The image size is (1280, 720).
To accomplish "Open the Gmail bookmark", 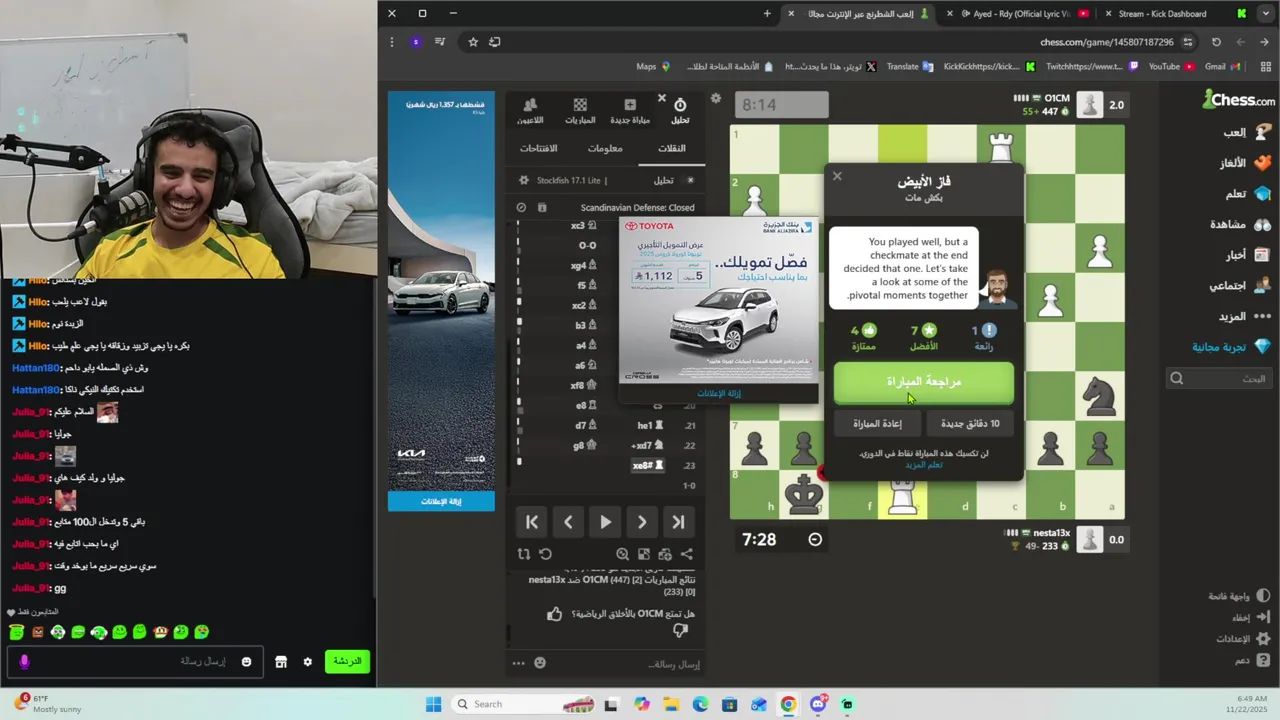I will pyautogui.click(x=1222, y=67).
